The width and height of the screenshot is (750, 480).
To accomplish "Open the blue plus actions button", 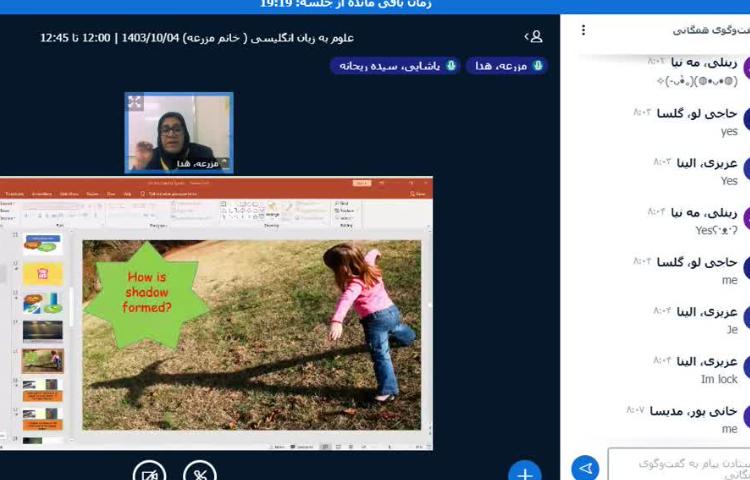I will (x=524, y=472).
